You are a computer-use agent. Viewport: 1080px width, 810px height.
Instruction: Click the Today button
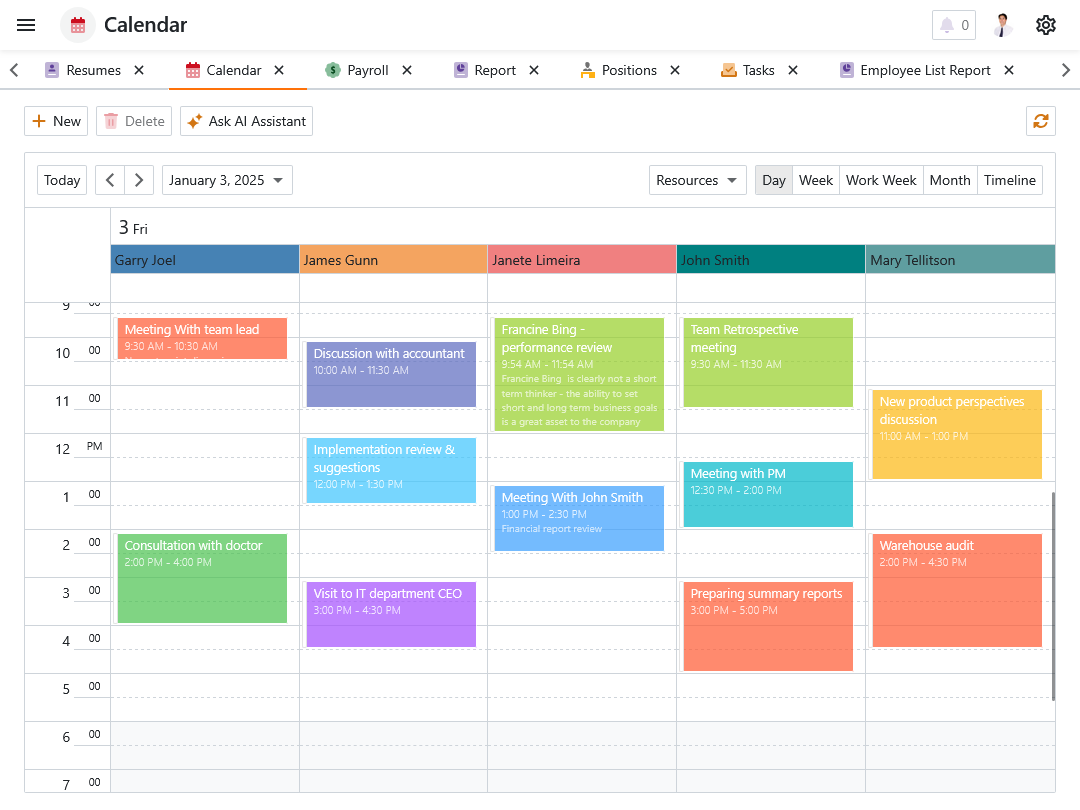(62, 180)
